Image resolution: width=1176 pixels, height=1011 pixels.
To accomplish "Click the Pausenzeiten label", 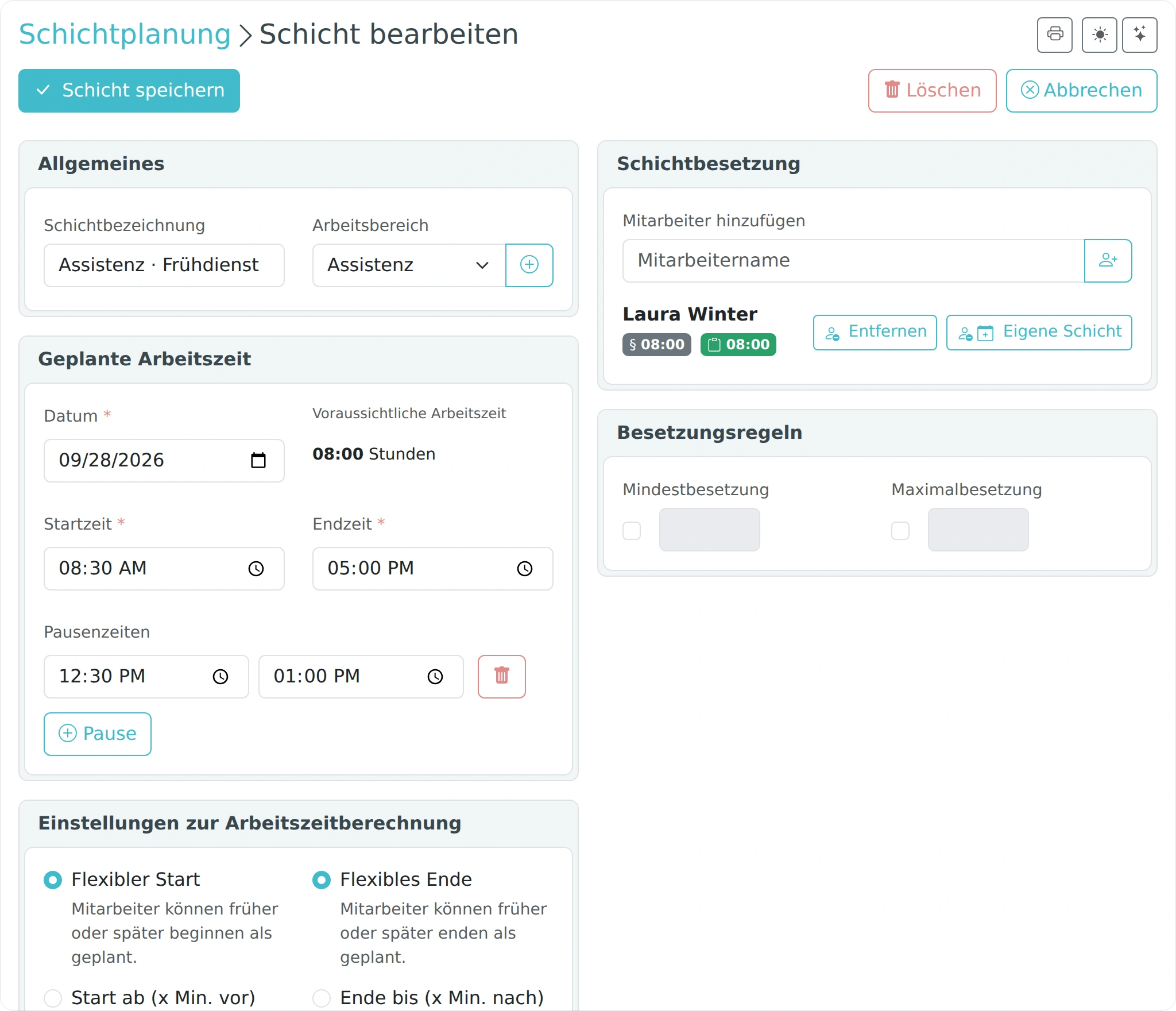I will (97, 632).
